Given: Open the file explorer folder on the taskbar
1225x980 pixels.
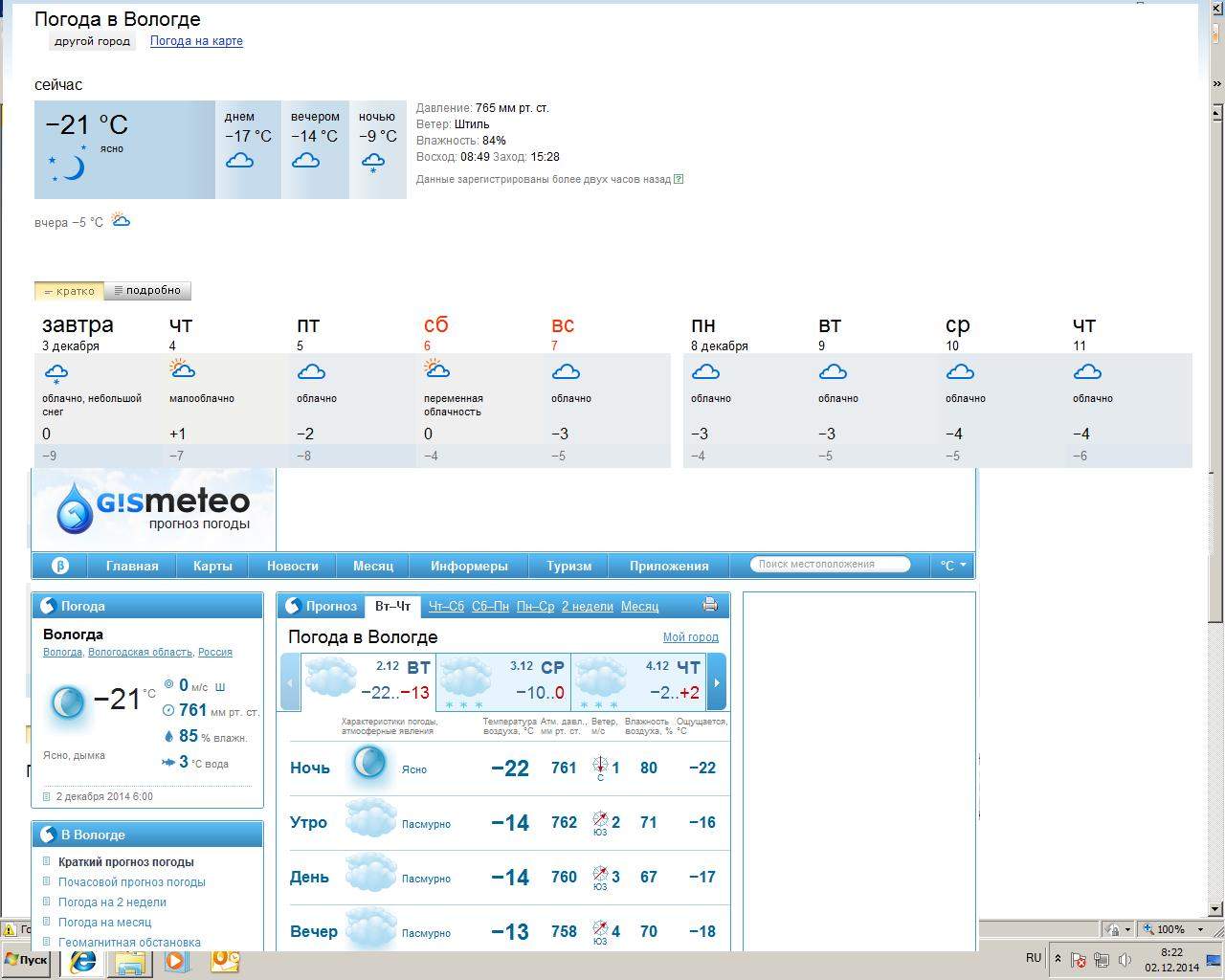Looking at the screenshot, I should (129, 961).
